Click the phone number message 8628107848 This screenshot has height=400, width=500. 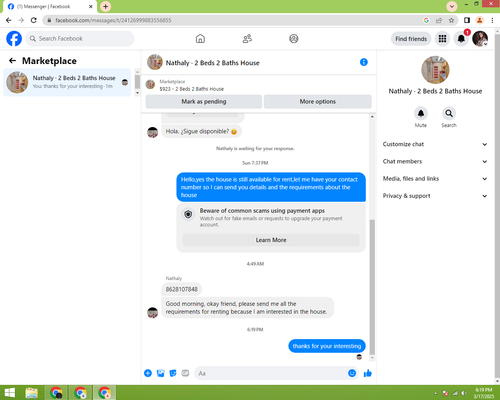[x=182, y=289]
